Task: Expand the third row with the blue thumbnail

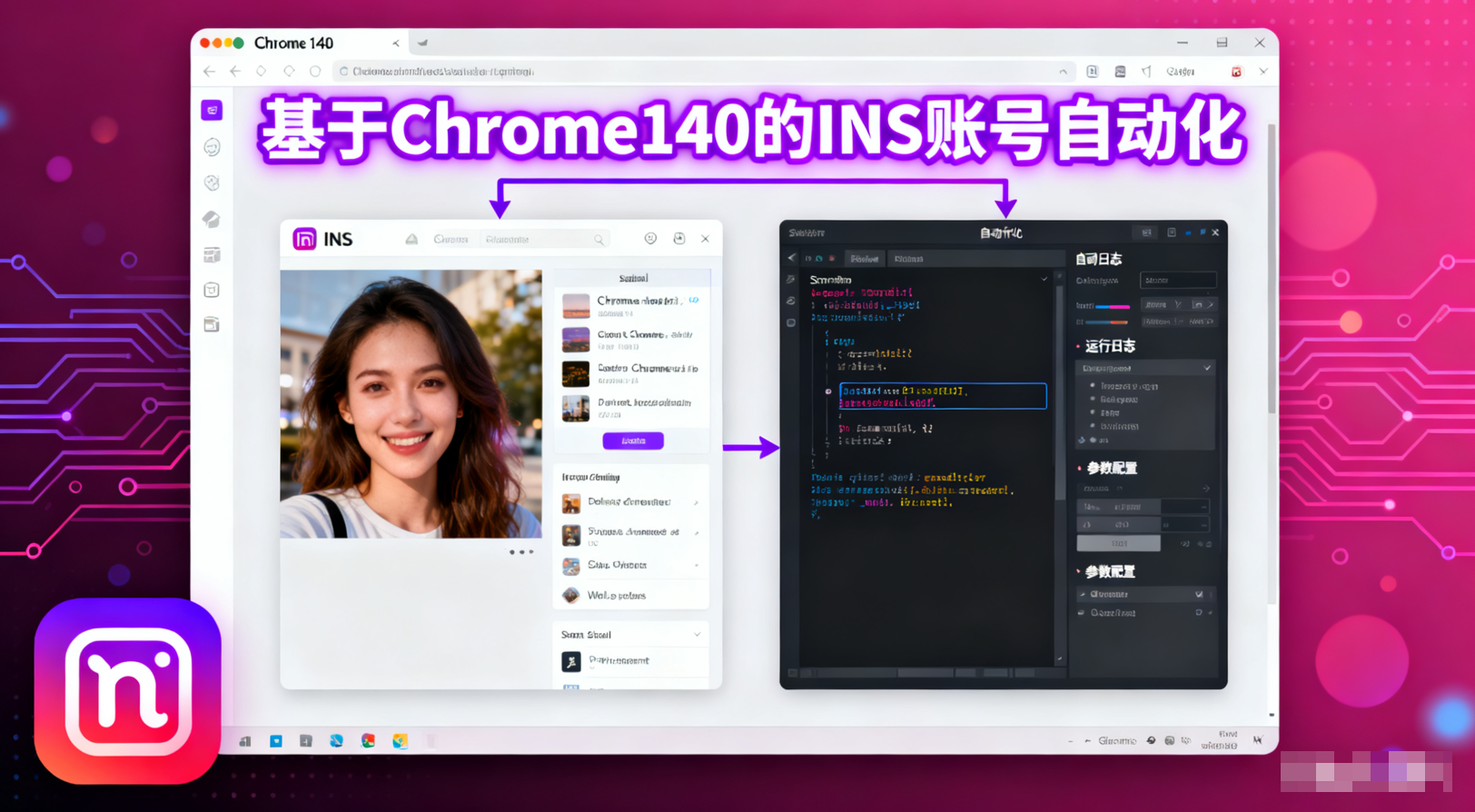Action: 696,565
